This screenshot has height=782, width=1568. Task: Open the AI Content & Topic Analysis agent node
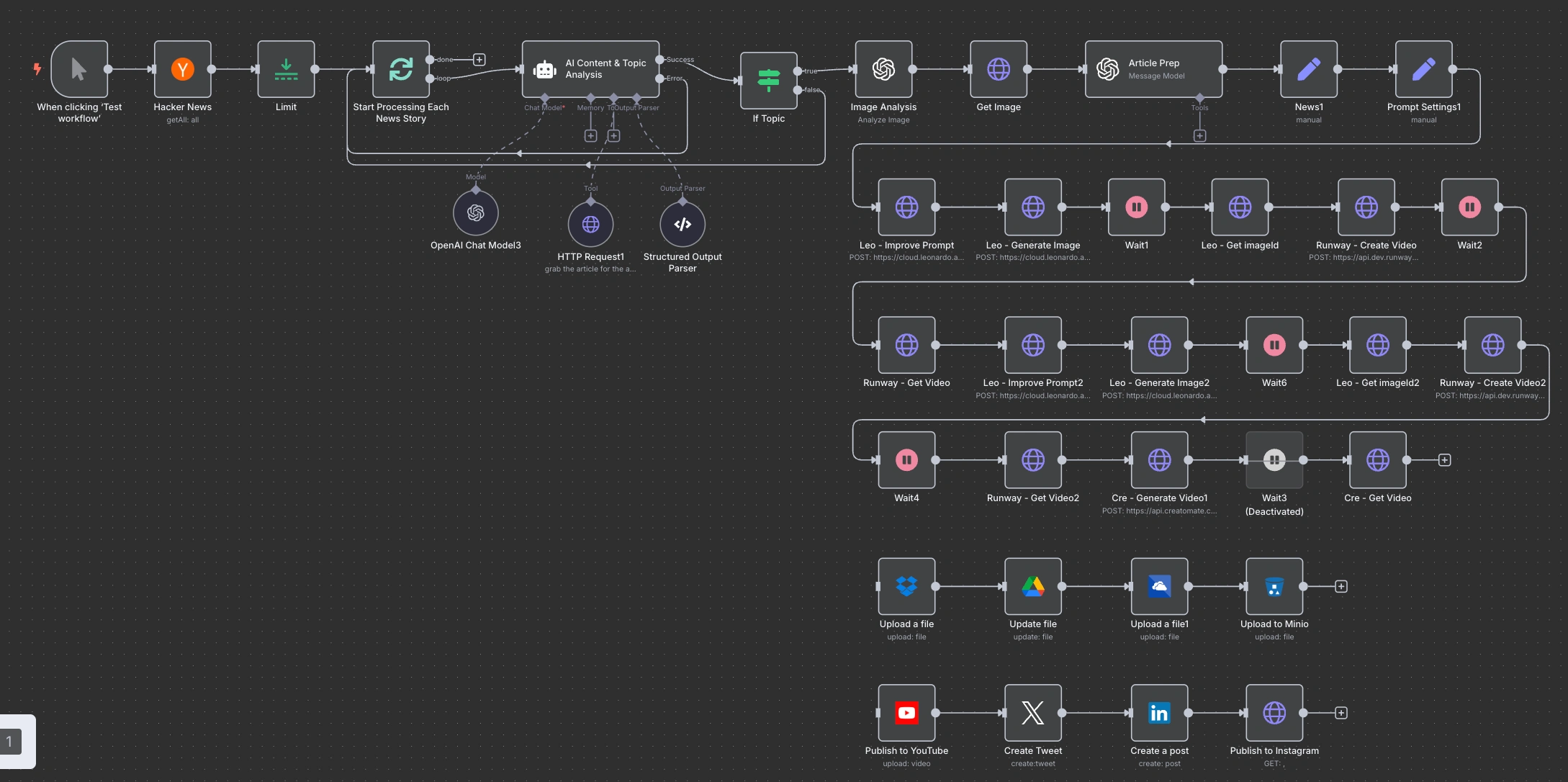590,69
